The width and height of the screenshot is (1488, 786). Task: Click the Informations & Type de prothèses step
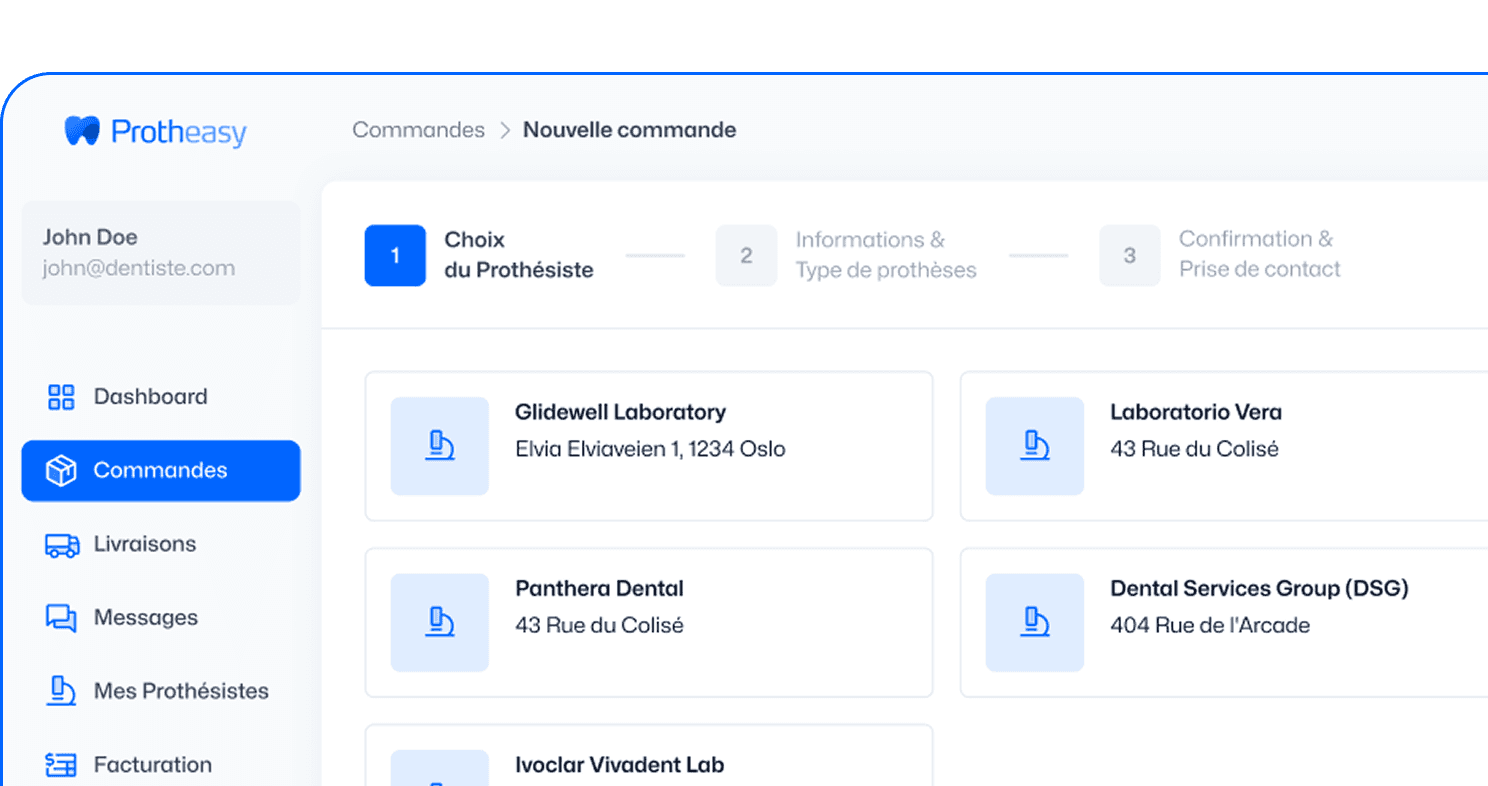click(x=886, y=255)
